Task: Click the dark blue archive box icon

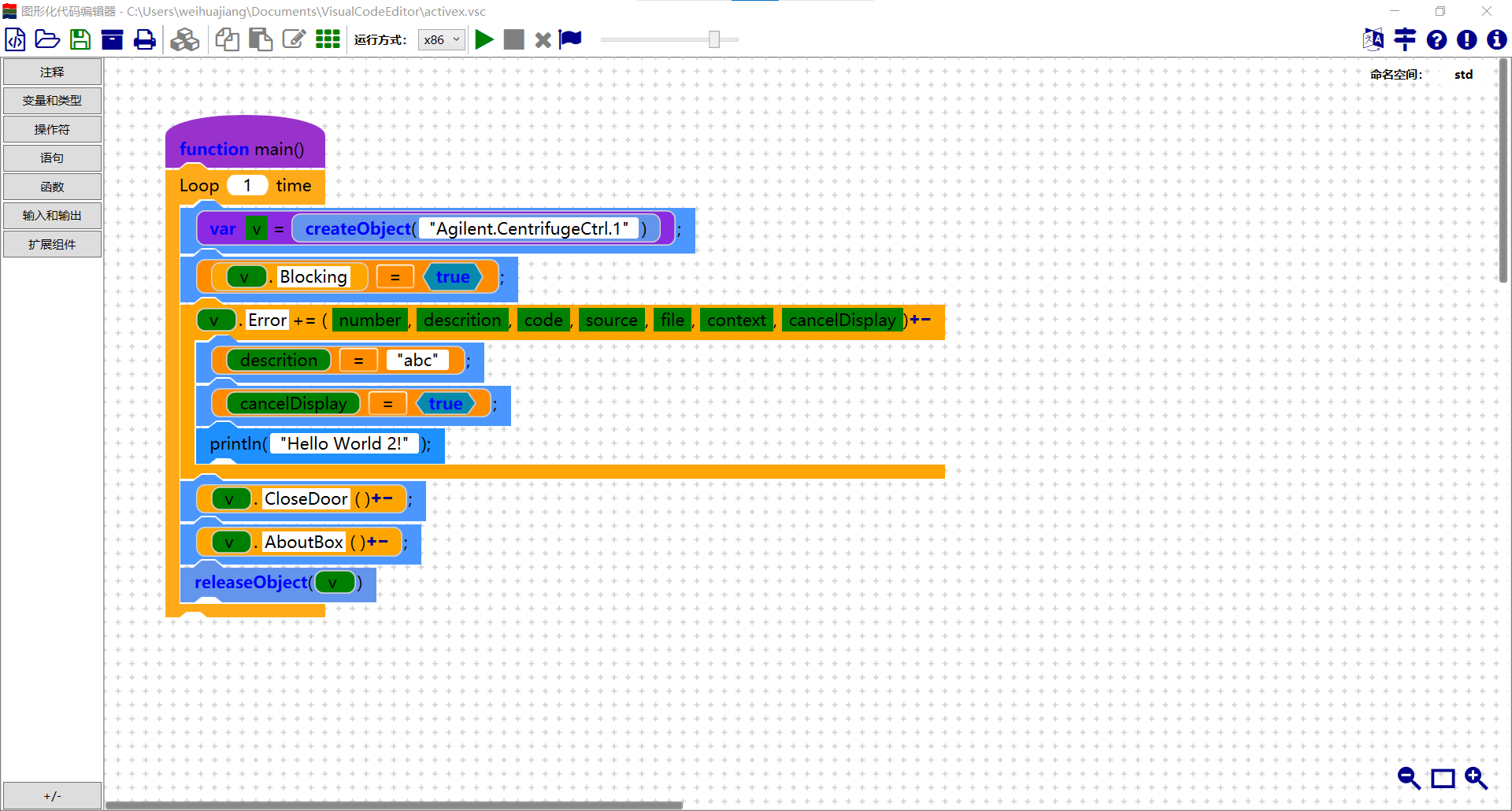Action: pyautogui.click(x=112, y=39)
